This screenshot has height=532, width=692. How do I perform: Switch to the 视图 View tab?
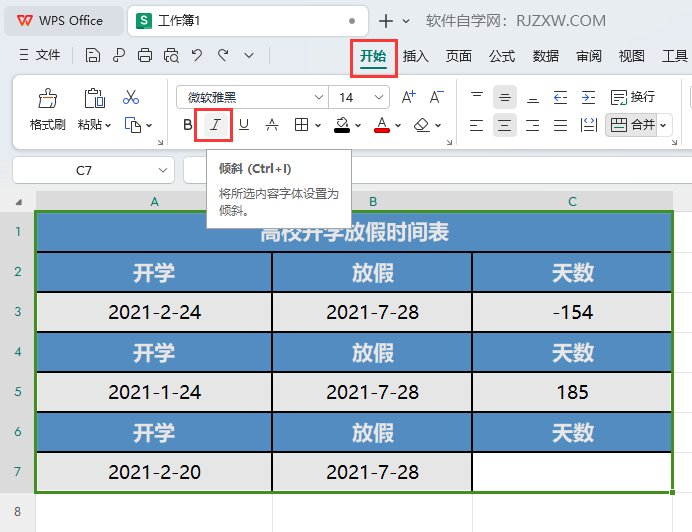[632, 56]
